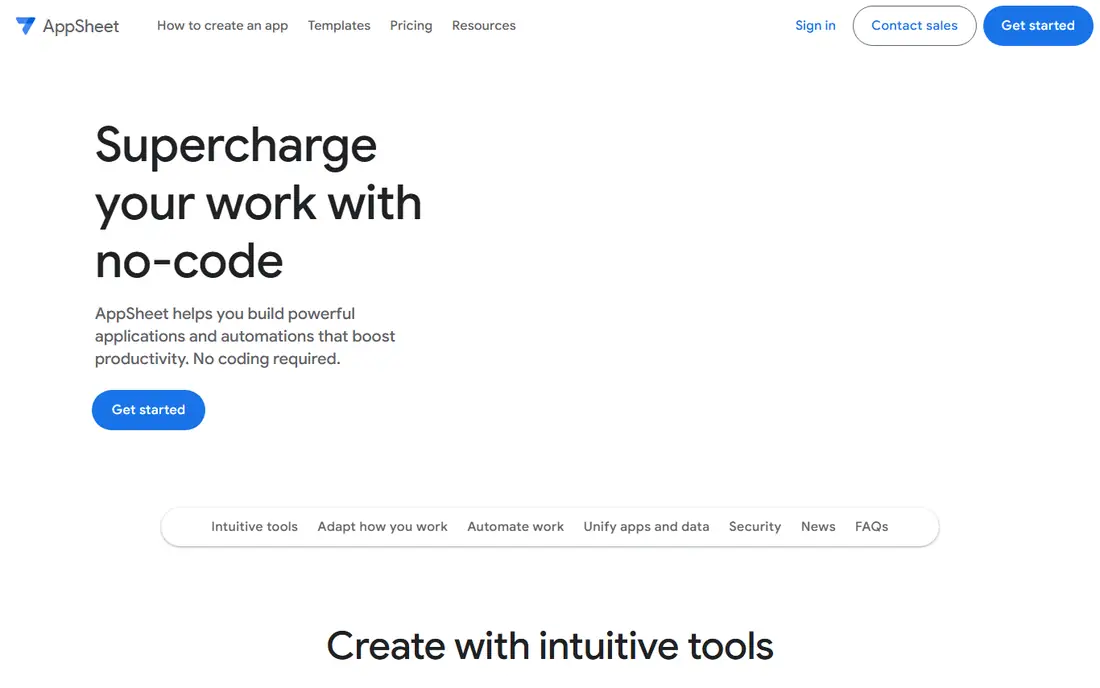
Task: Go to Templates in top navigation
Action: [x=339, y=26]
